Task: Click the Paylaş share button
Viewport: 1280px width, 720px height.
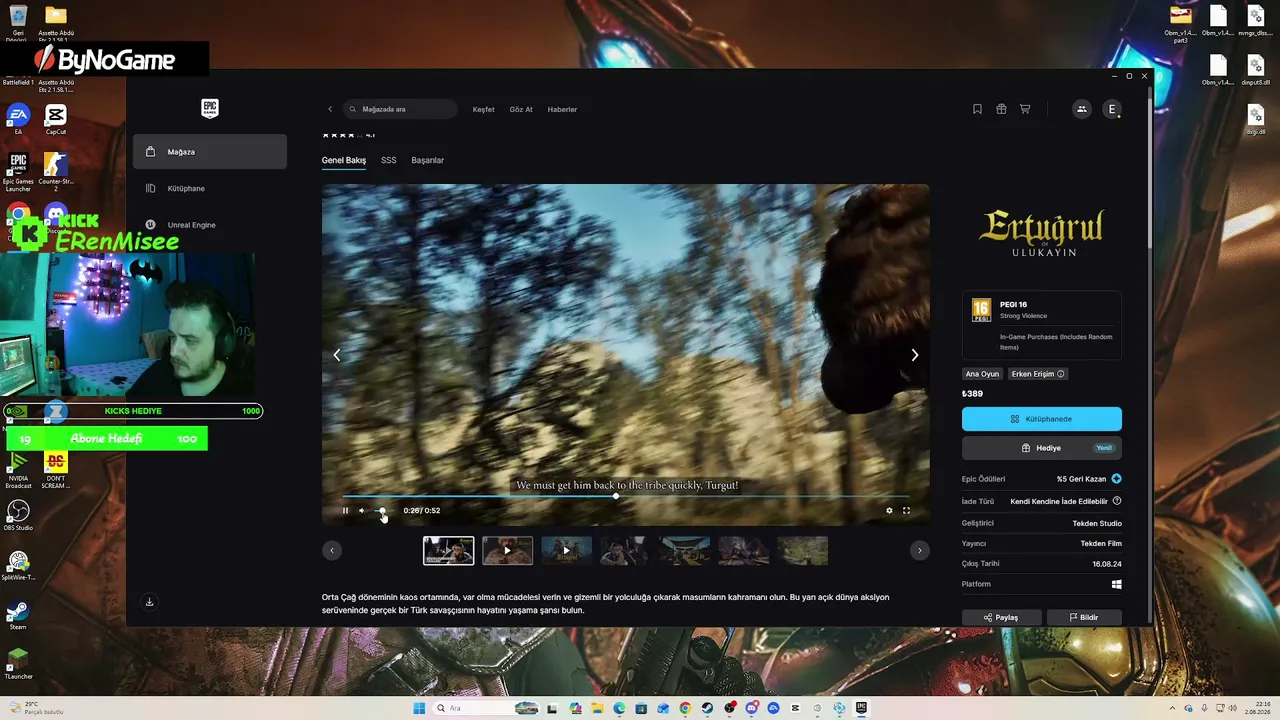Action: [x=1001, y=618]
